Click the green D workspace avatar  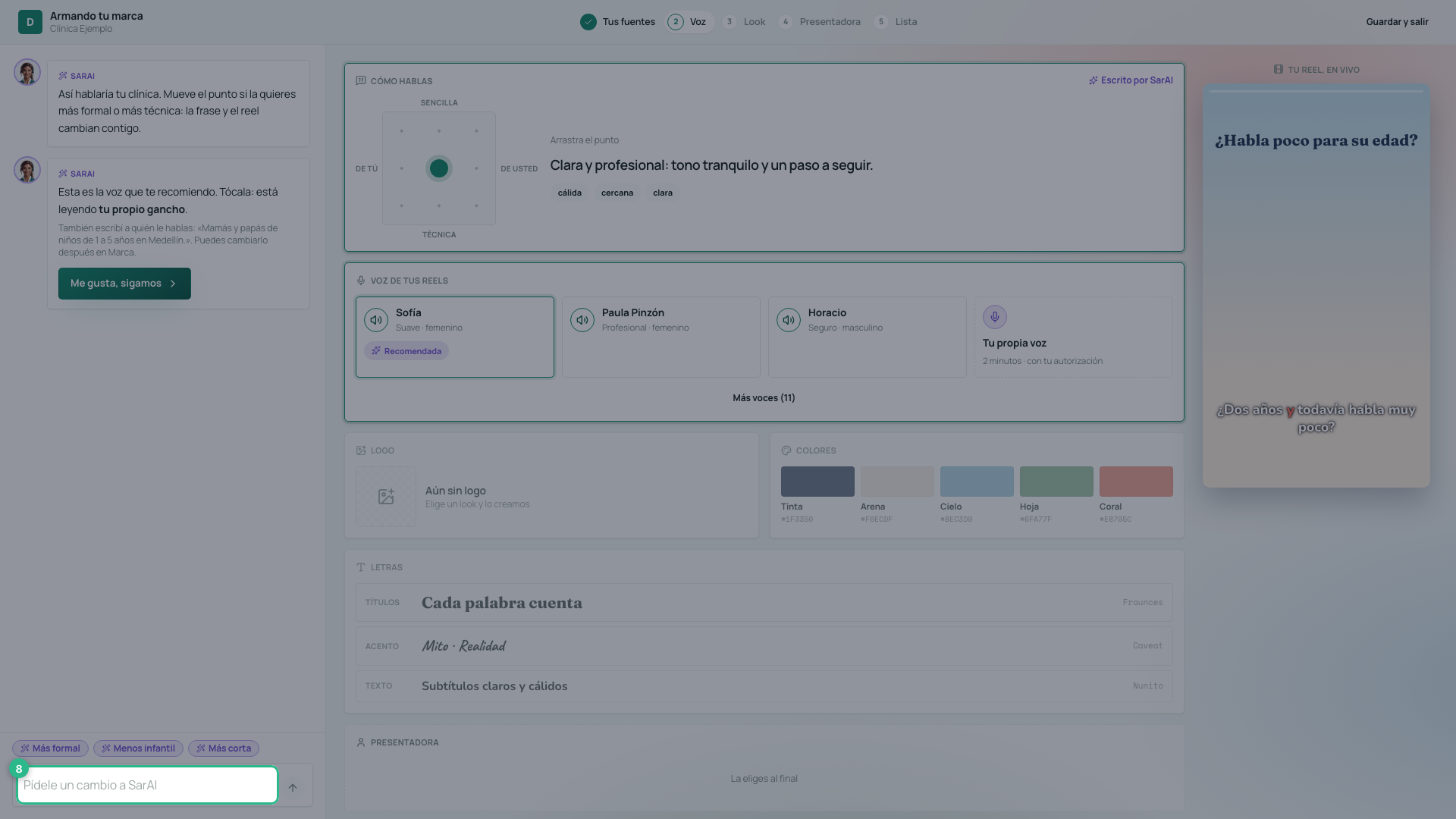pyautogui.click(x=30, y=22)
